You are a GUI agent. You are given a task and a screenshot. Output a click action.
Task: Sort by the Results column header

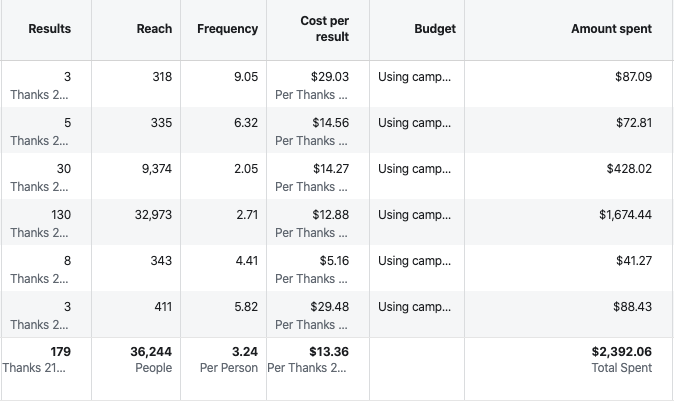50,29
